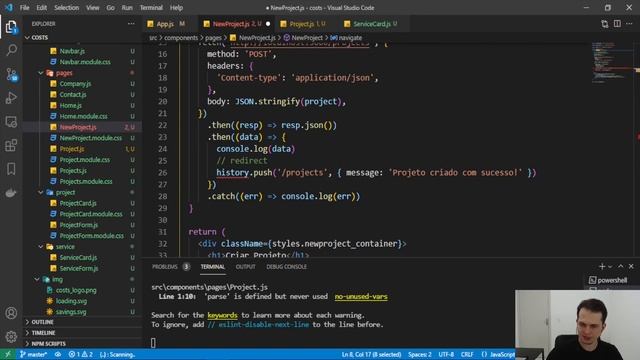Open the Edit menu
Viewport: 640px width, 360px height.
tap(42, 8)
